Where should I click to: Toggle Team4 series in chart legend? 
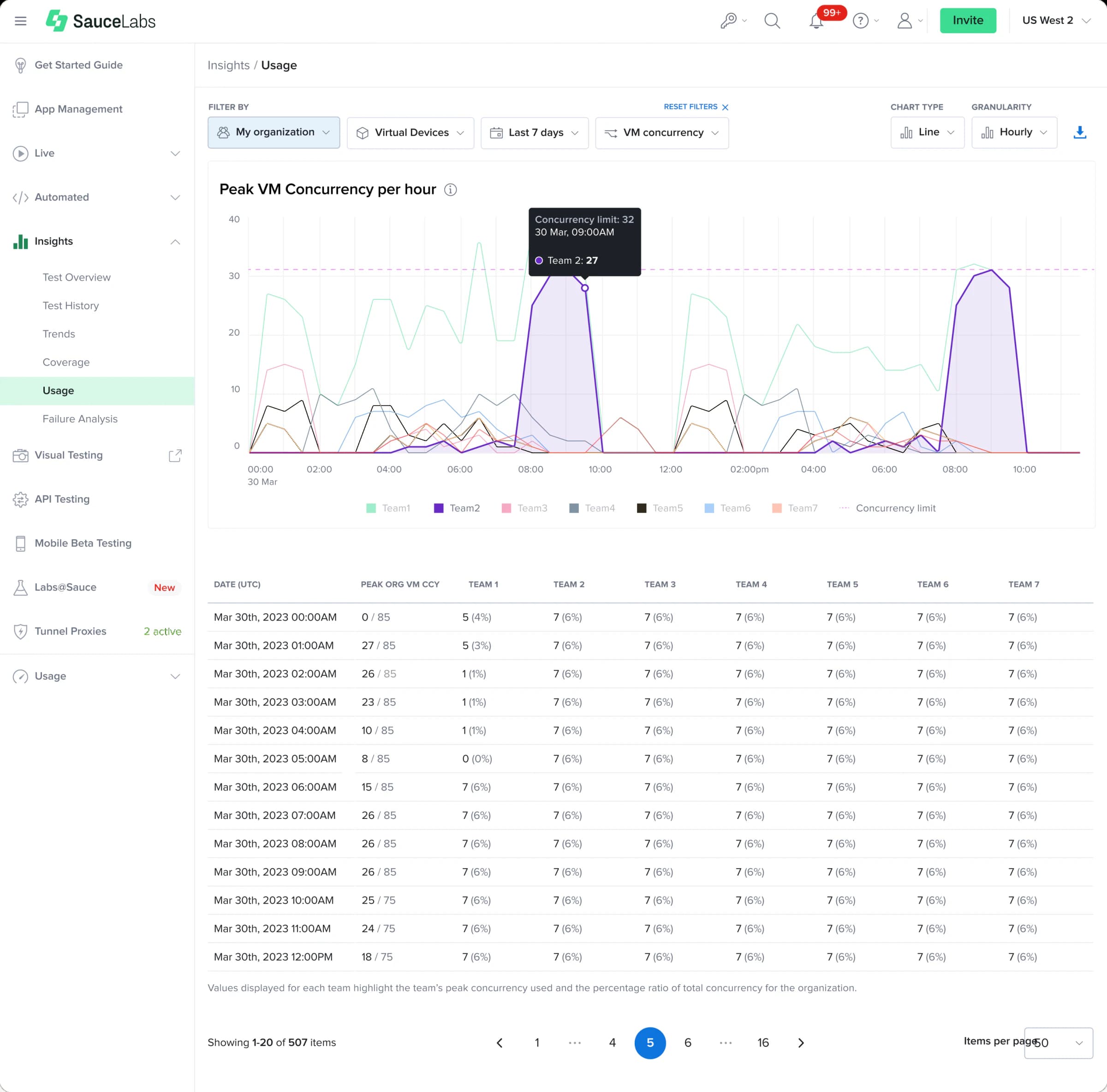(592, 508)
